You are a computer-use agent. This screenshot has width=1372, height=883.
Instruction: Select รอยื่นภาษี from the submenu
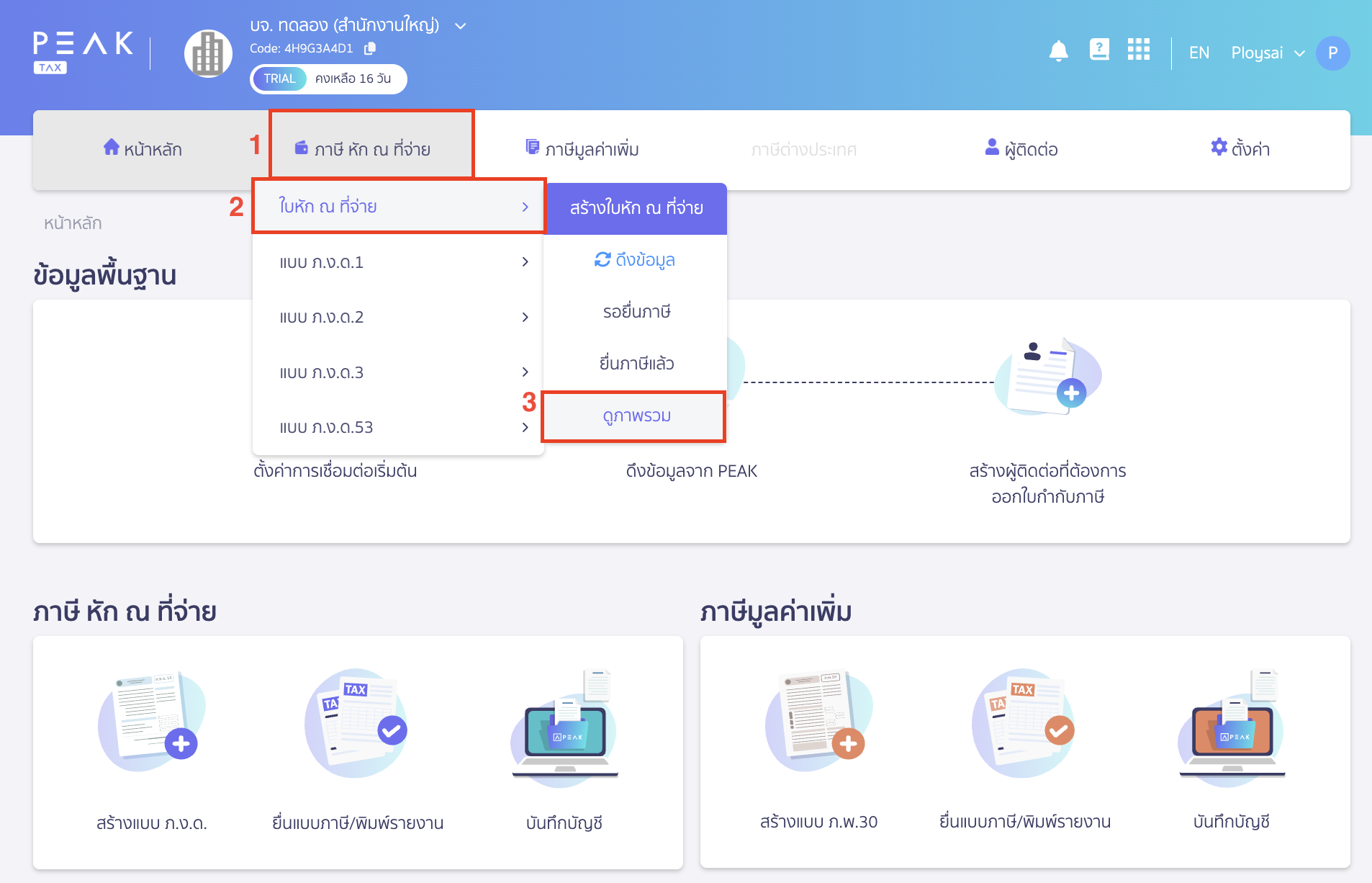(636, 312)
